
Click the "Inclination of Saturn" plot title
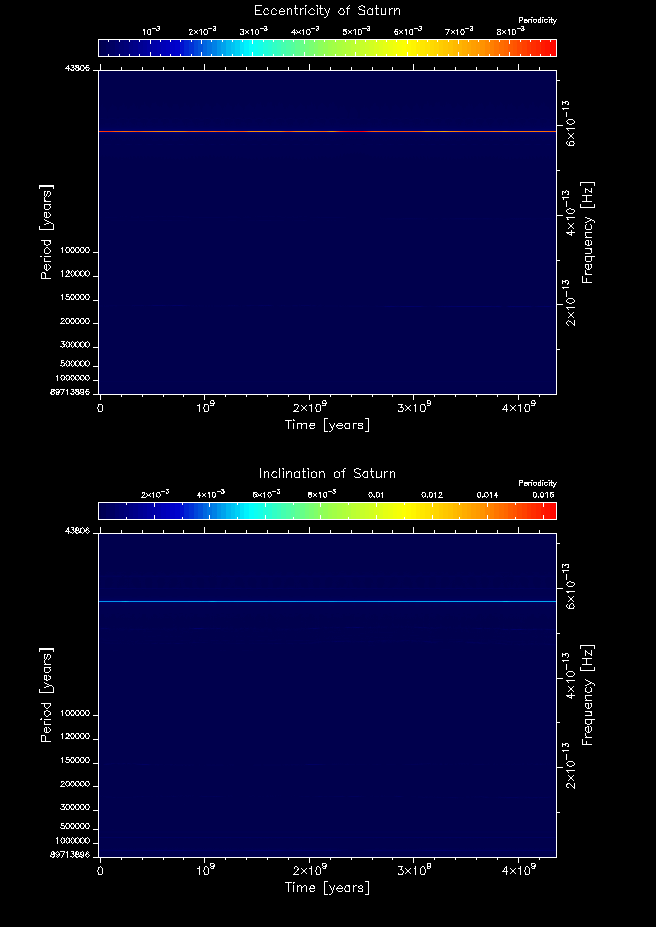[327, 473]
